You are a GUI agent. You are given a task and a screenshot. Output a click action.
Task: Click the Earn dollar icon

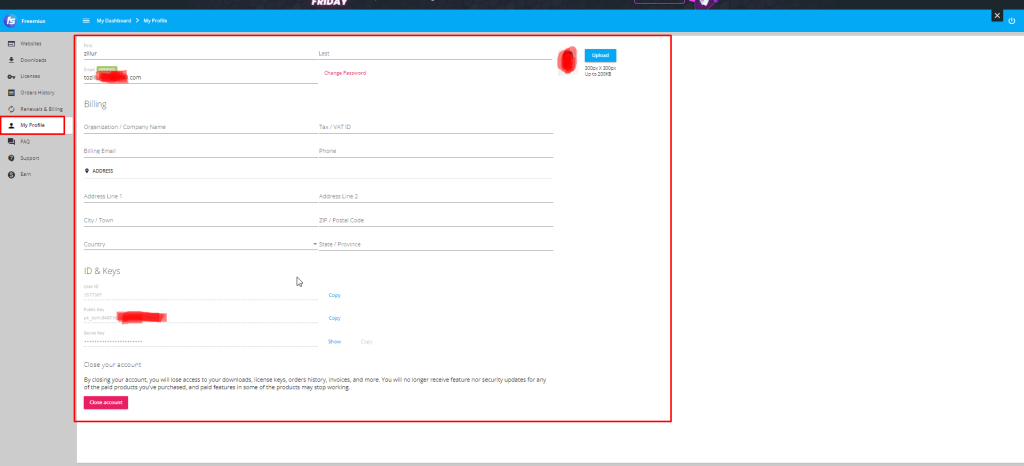(x=11, y=174)
